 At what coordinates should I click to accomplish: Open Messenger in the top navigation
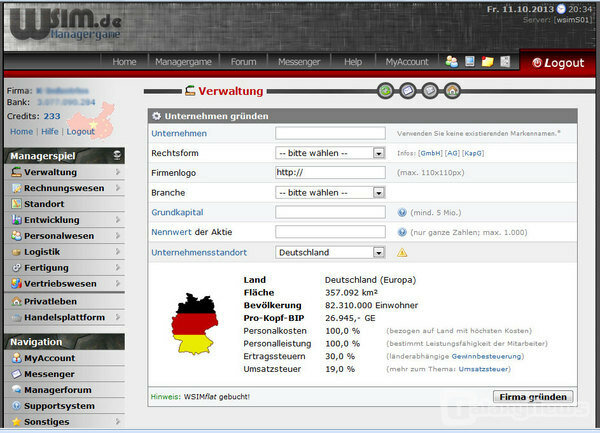coord(299,62)
